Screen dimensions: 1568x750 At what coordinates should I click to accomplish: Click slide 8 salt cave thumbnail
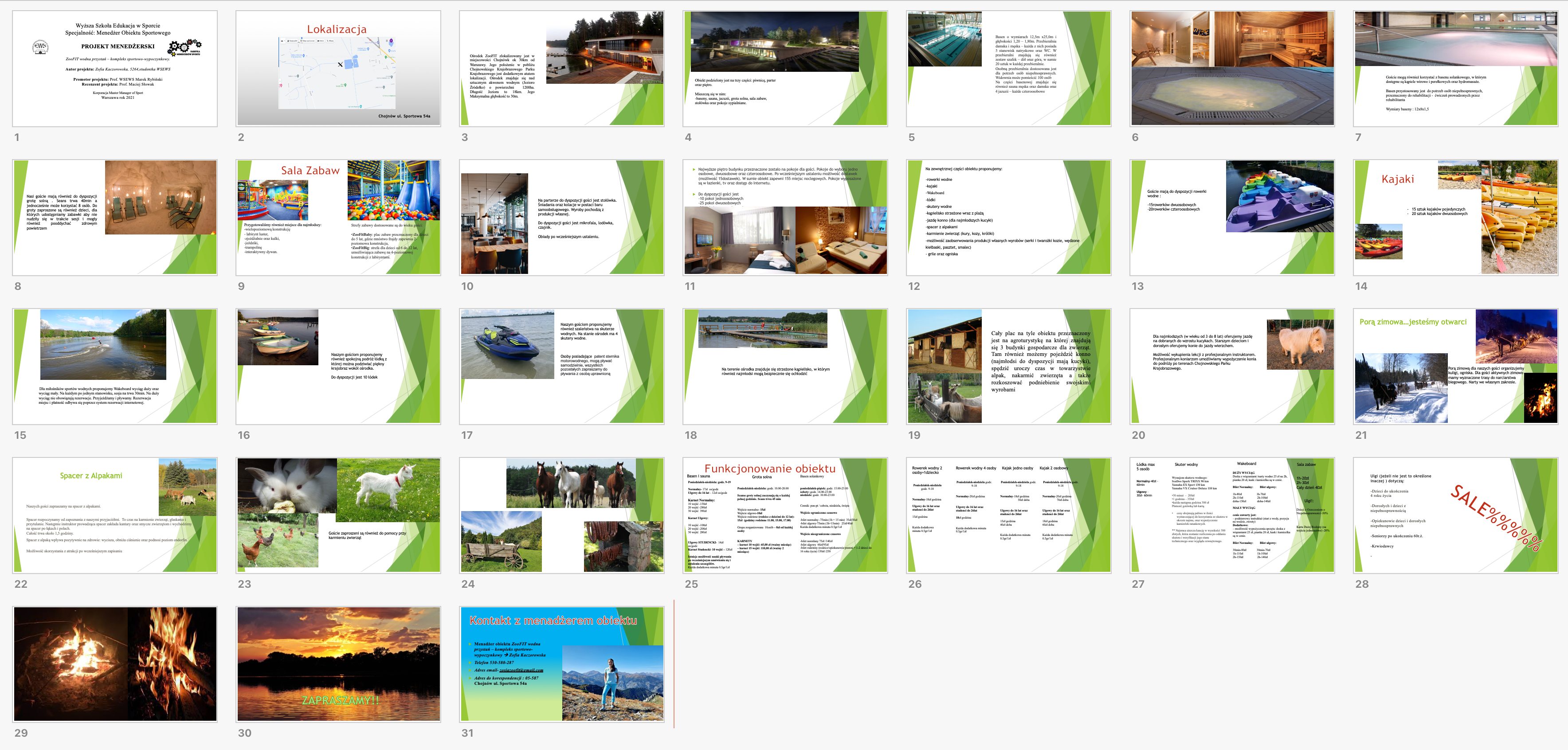(x=114, y=217)
